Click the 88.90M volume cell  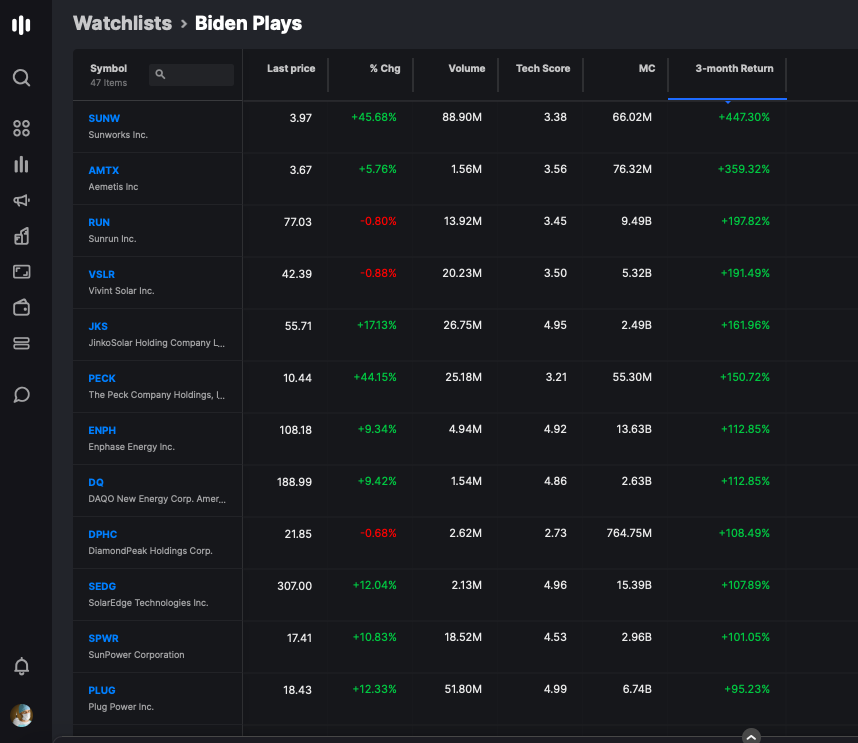462,117
